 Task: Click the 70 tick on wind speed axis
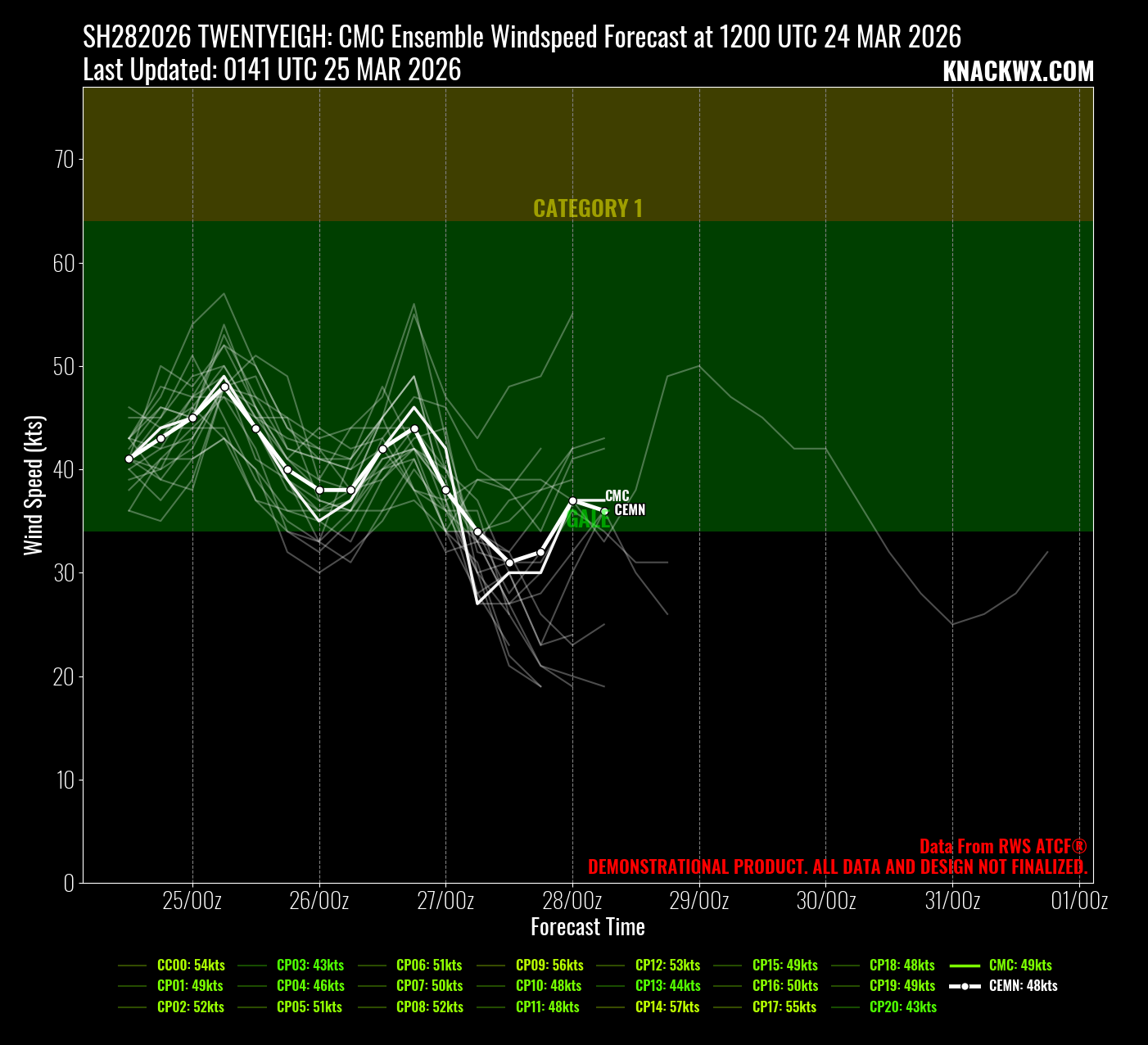[64, 159]
